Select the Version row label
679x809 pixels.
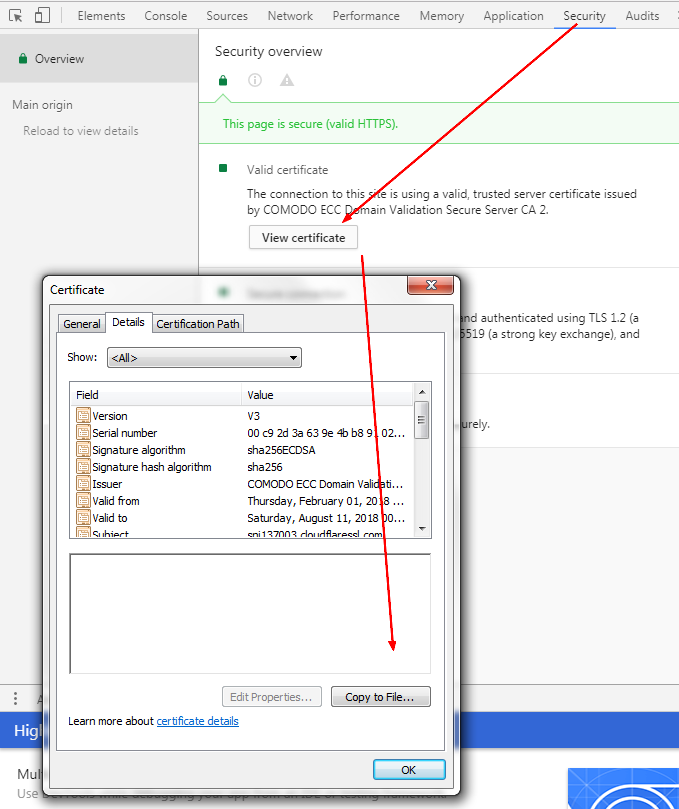click(x=110, y=416)
